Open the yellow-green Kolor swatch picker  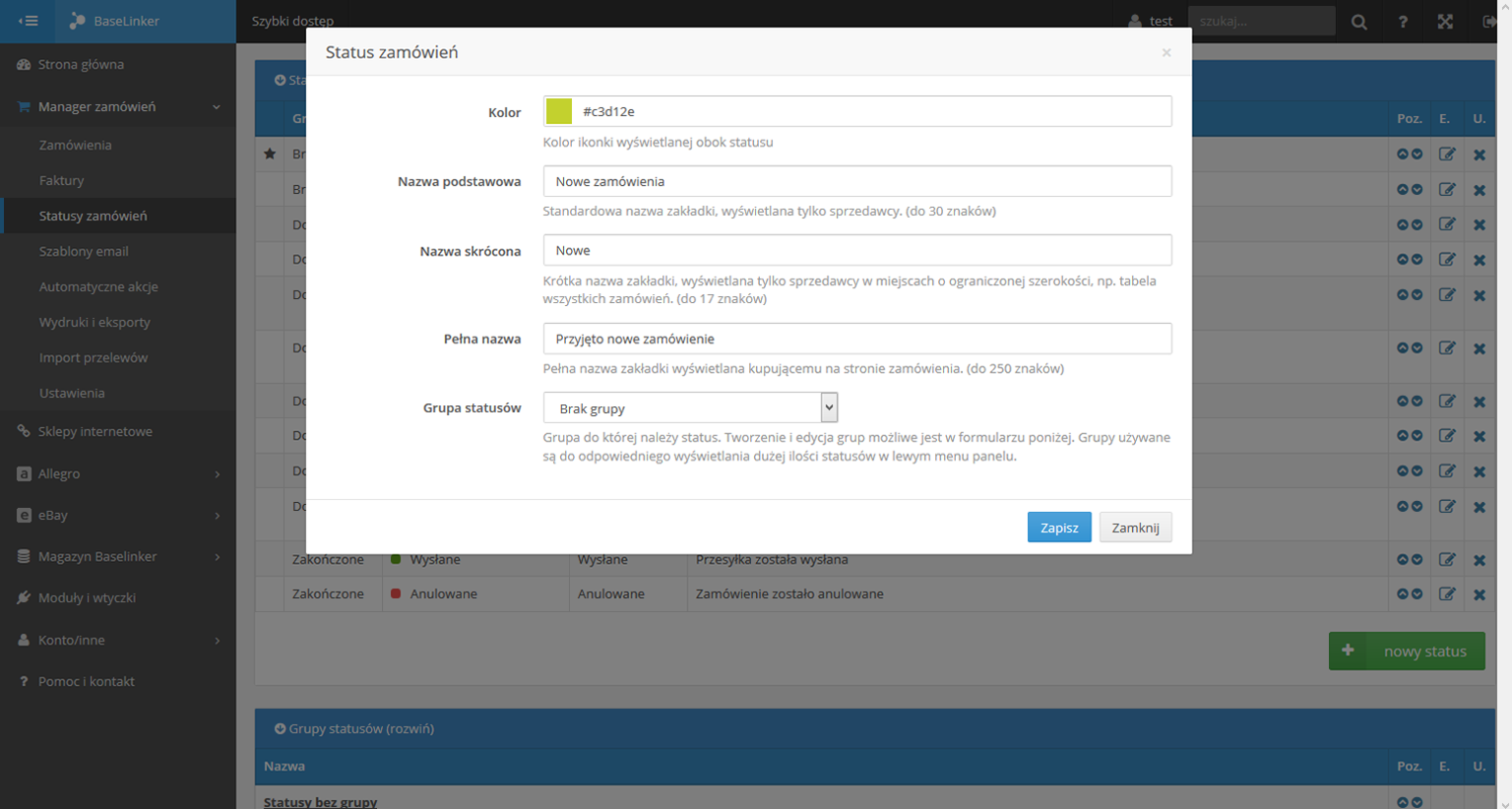click(559, 111)
